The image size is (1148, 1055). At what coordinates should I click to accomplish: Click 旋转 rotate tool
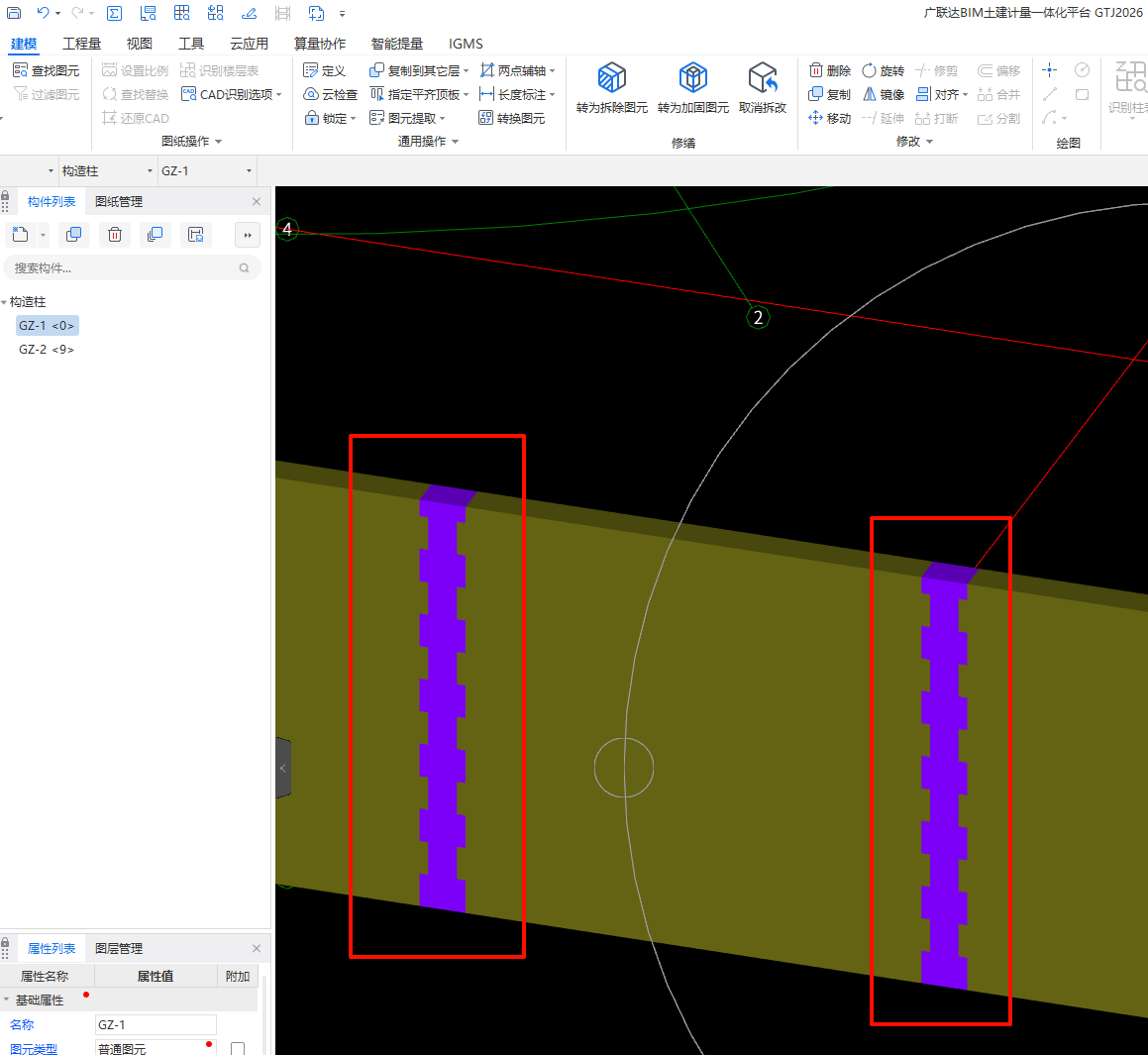[x=883, y=70]
